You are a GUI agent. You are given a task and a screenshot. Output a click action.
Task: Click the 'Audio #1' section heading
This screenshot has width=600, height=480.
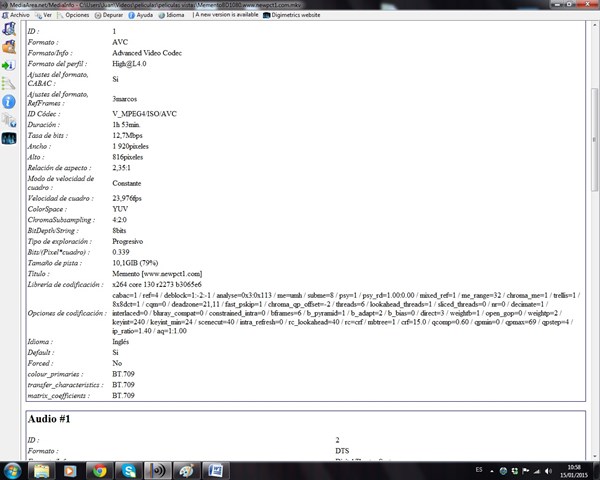(x=49, y=419)
